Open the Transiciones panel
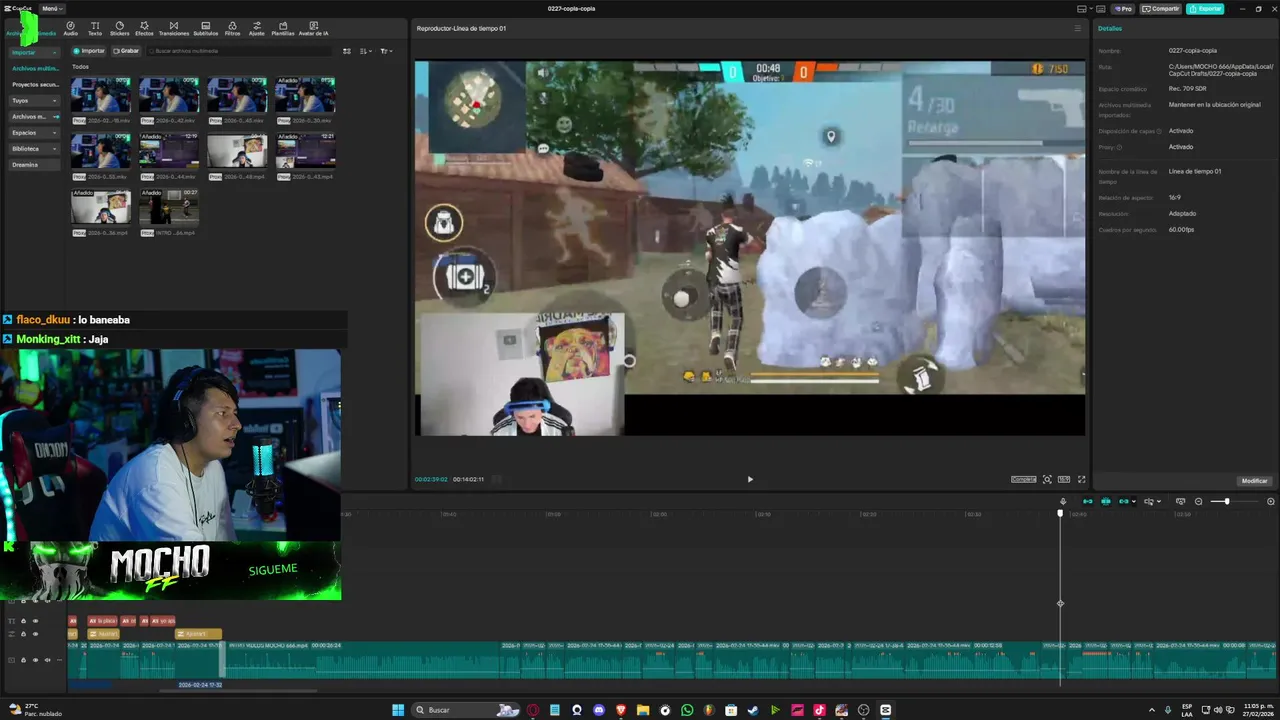The width and height of the screenshot is (1280, 720). 173,28
